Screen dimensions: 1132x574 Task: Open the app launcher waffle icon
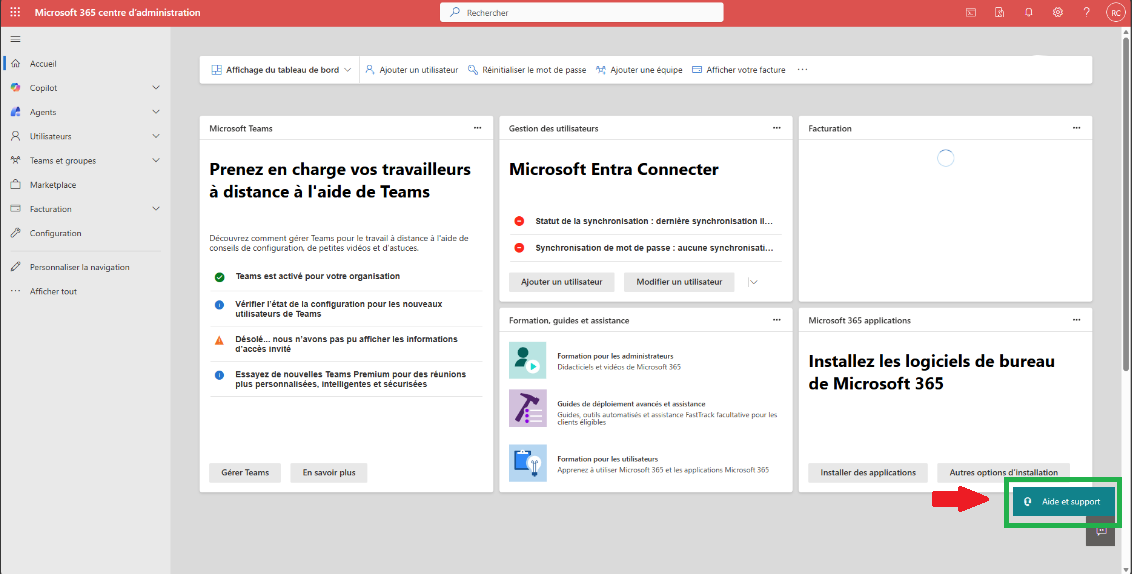coord(15,12)
